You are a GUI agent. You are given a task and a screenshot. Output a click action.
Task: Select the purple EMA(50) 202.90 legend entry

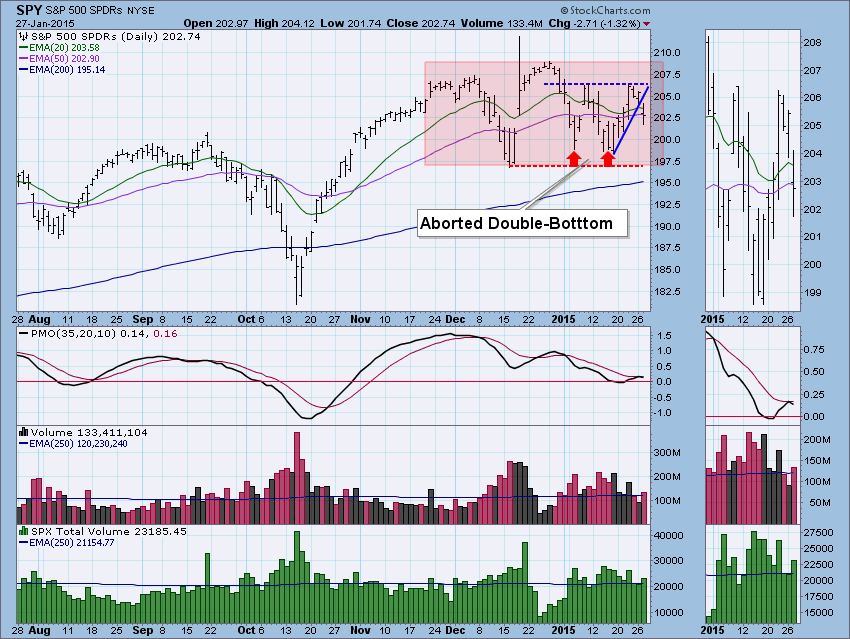[59, 59]
